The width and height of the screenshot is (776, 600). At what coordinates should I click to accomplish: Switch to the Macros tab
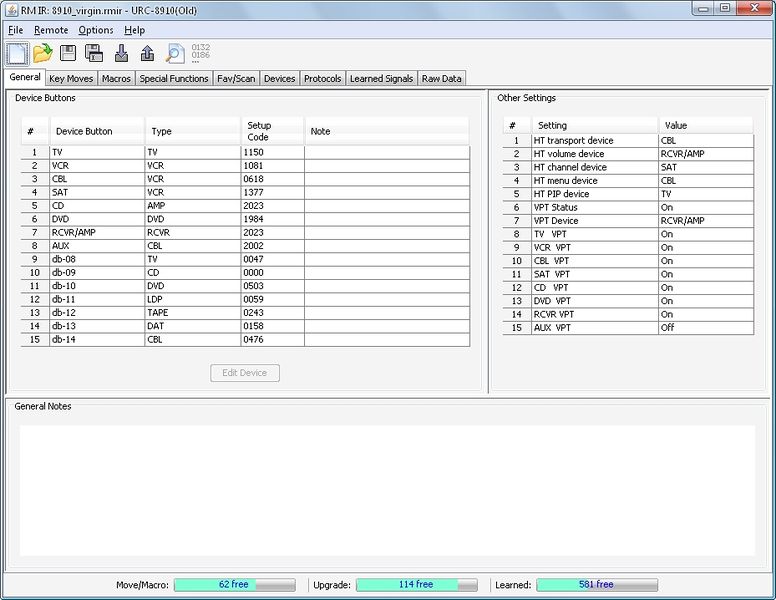tap(116, 78)
